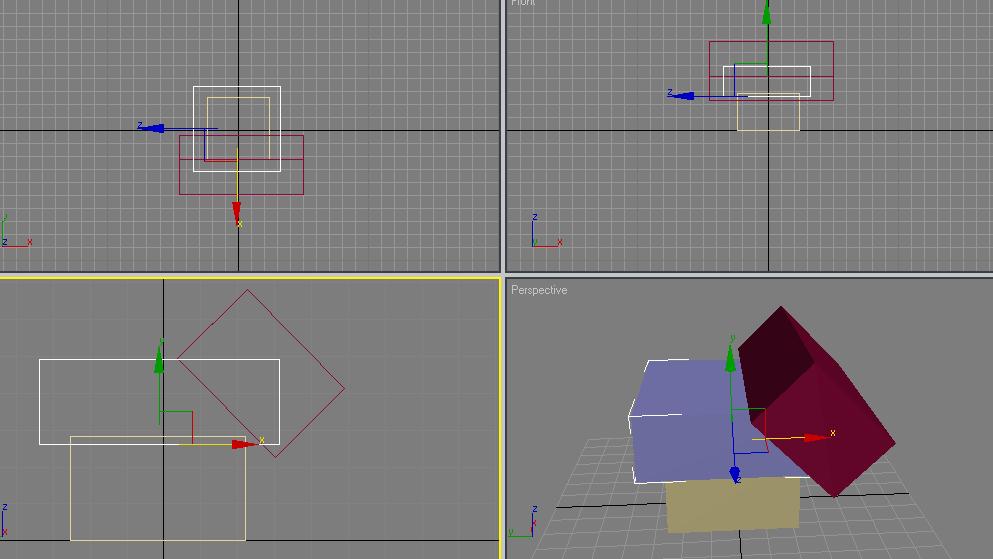
Task: Open the Perspective viewport label menu
Action: 539,290
